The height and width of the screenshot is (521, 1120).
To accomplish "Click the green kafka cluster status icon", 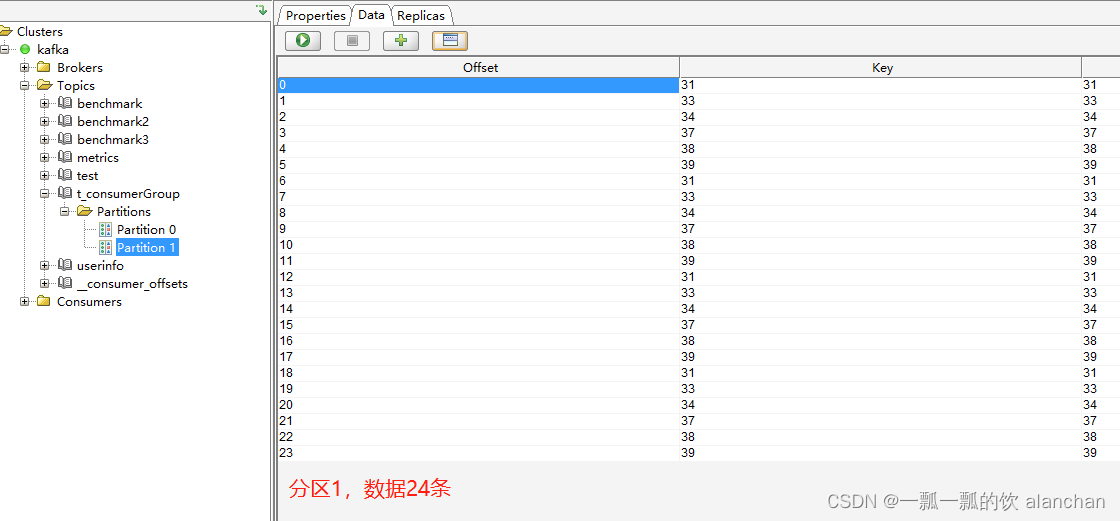I will pos(25,49).
